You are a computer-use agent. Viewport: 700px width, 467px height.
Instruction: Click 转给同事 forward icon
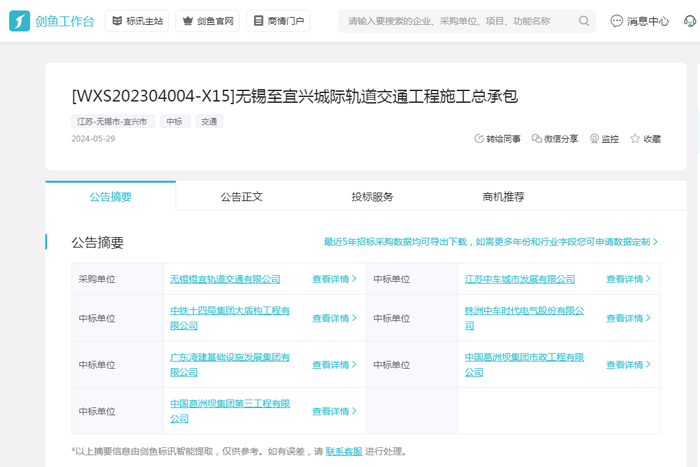point(479,139)
